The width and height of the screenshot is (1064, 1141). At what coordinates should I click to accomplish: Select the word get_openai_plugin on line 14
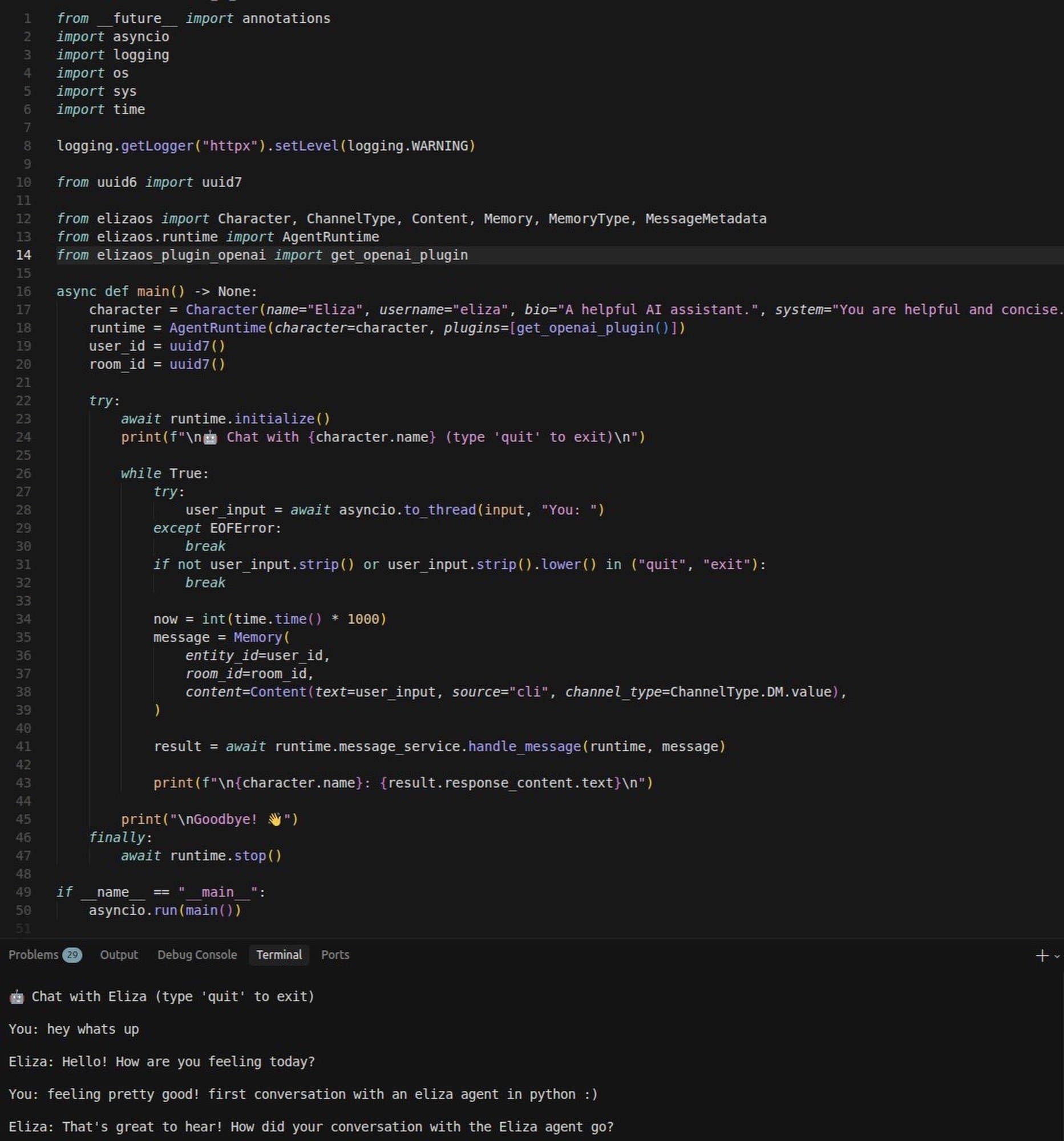click(x=398, y=256)
